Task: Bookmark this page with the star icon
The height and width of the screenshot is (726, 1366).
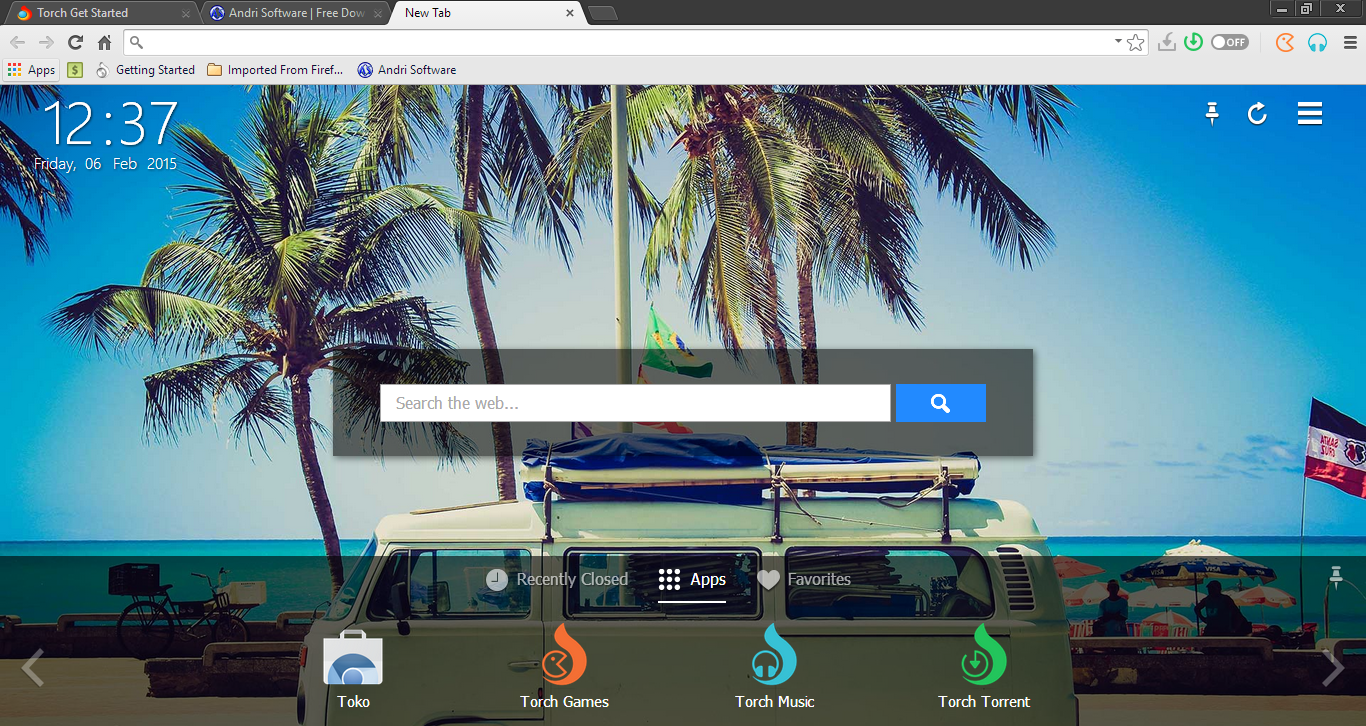Action: [x=1135, y=42]
